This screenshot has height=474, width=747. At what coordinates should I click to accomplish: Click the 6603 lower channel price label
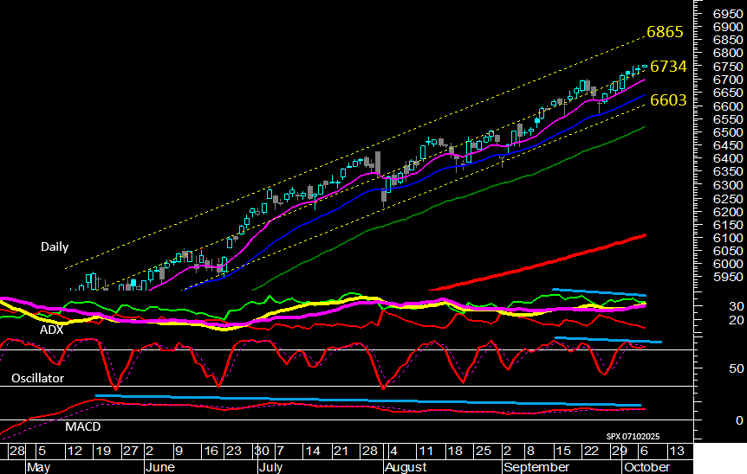tap(669, 100)
